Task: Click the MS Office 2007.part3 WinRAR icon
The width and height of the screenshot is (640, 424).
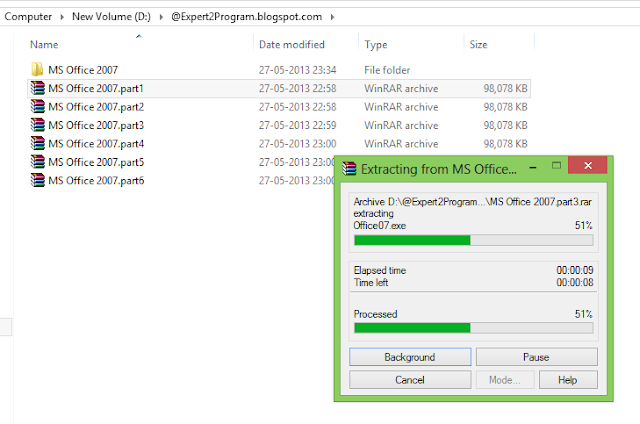Action: [38, 125]
